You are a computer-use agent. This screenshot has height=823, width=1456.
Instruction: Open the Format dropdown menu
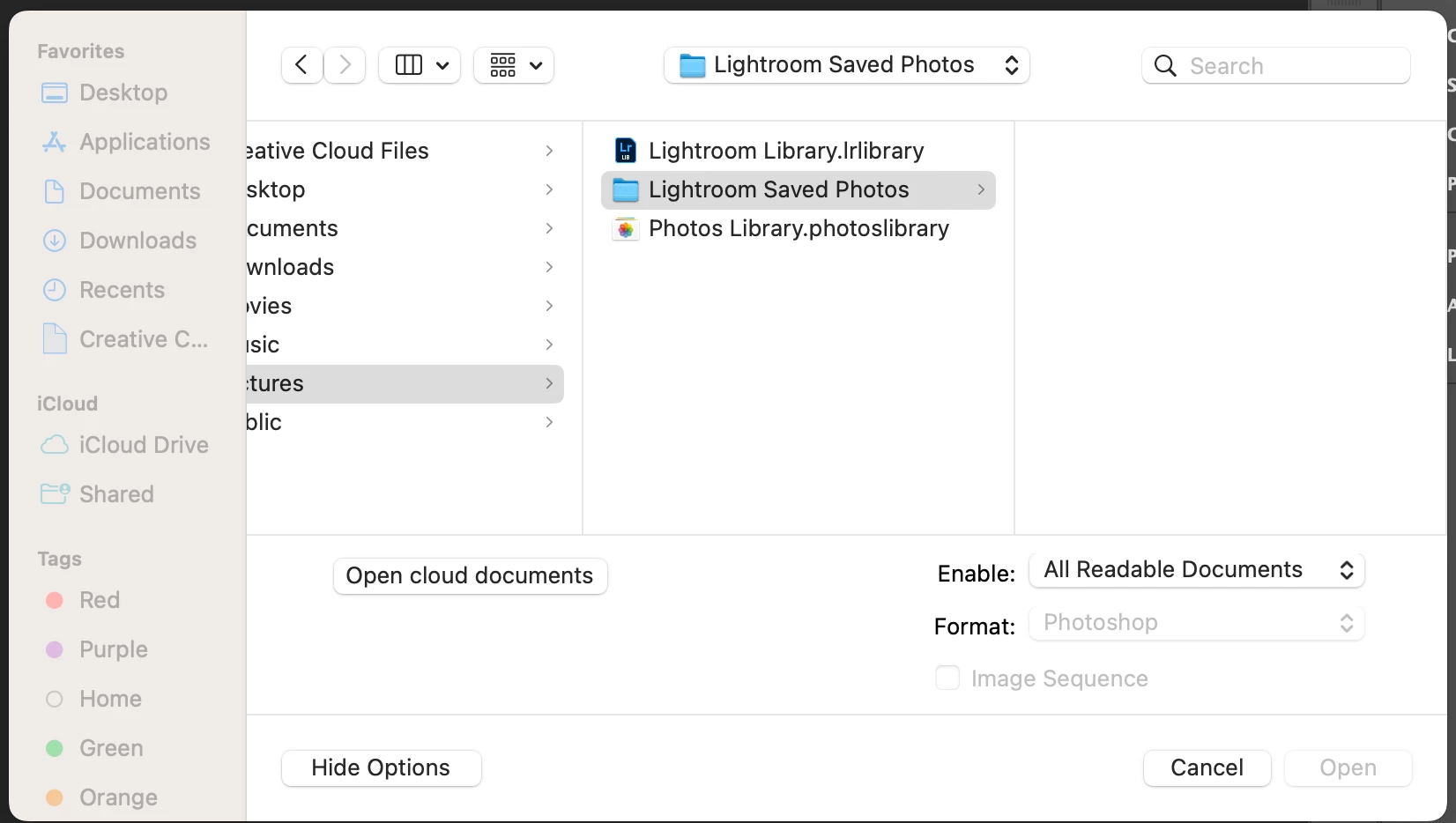pyautogui.click(x=1196, y=623)
